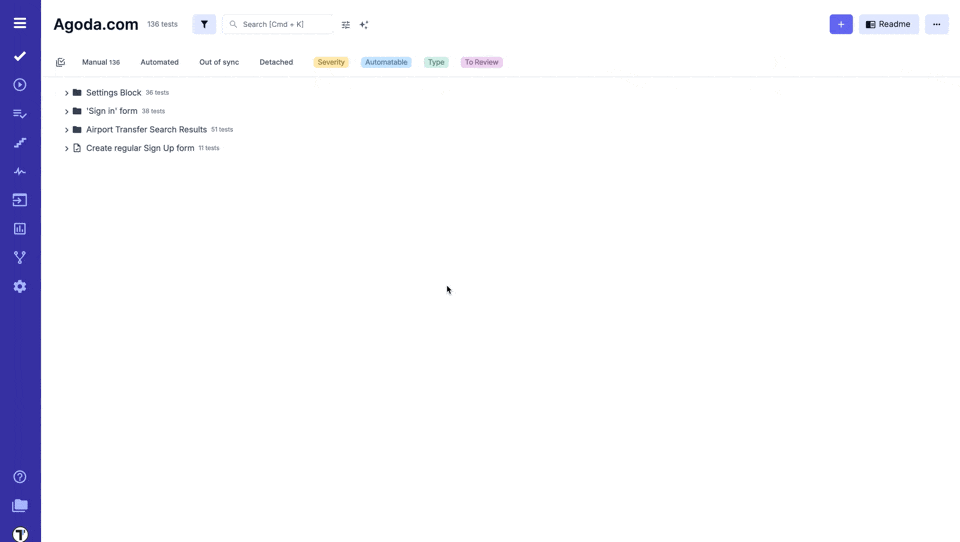
Task: Click the blue plus create button
Action: (x=841, y=24)
